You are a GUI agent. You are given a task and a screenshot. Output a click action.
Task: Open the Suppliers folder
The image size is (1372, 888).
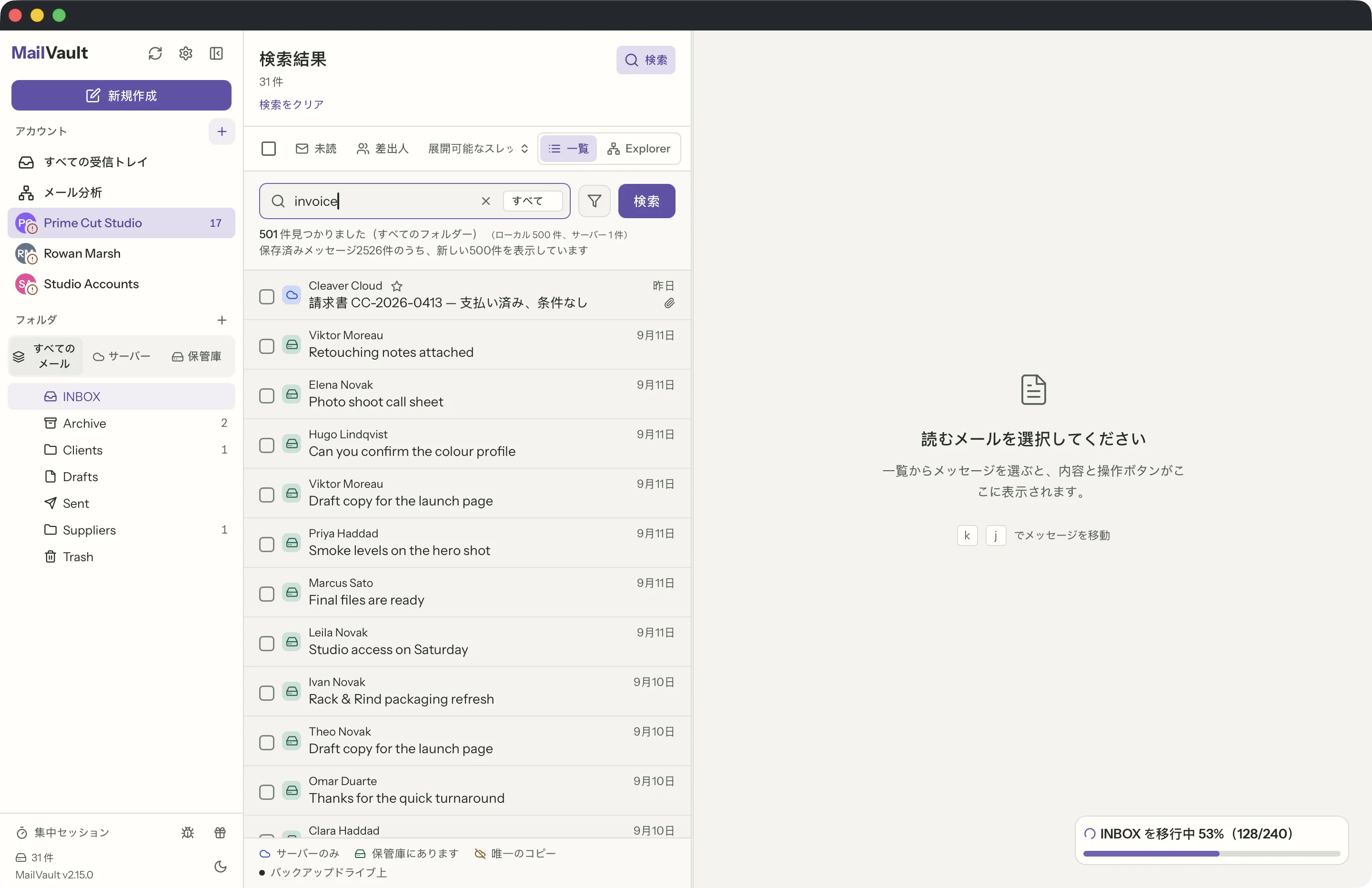121,530
